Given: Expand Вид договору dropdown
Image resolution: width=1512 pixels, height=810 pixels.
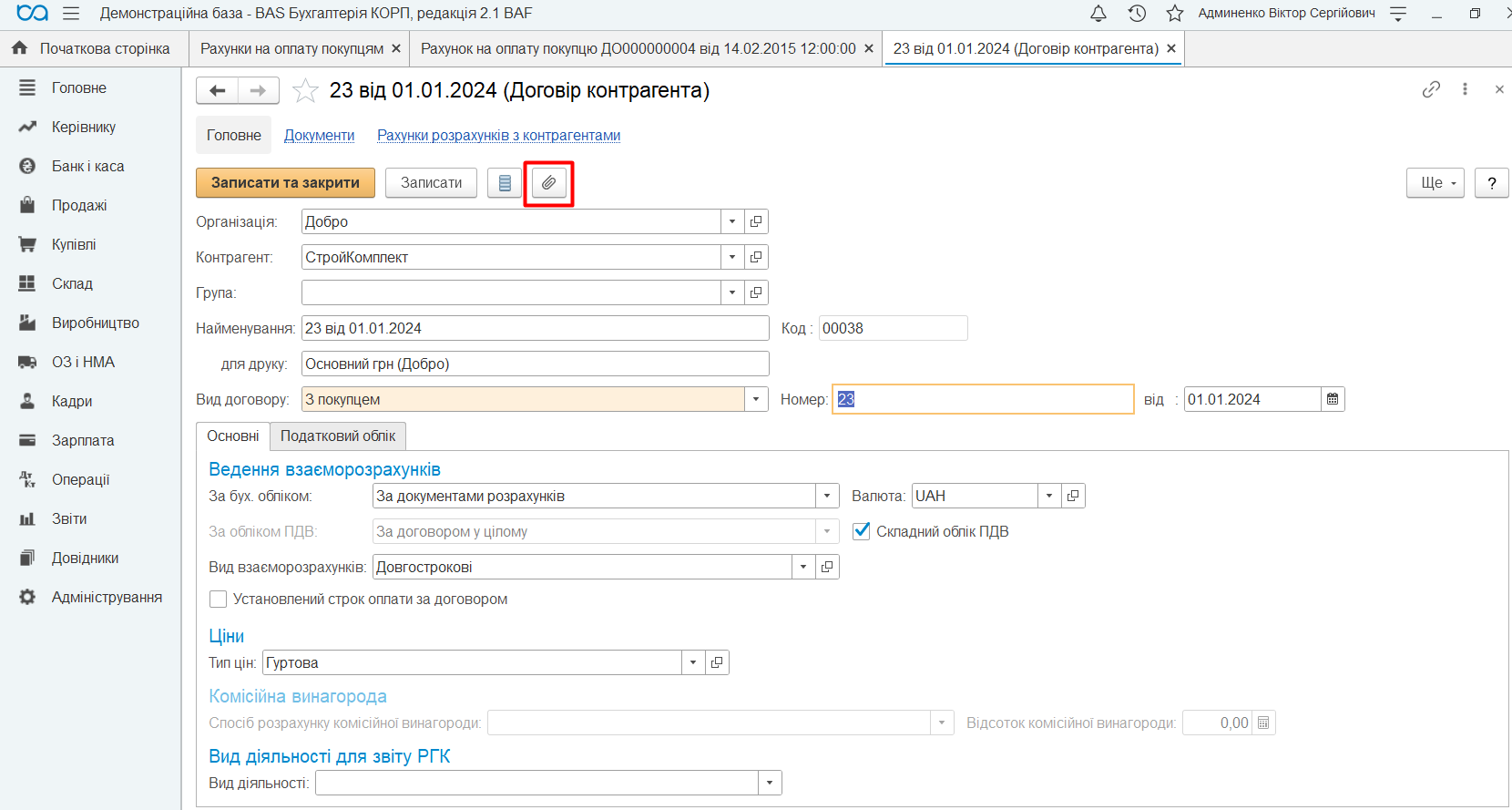Looking at the screenshot, I should [756, 399].
